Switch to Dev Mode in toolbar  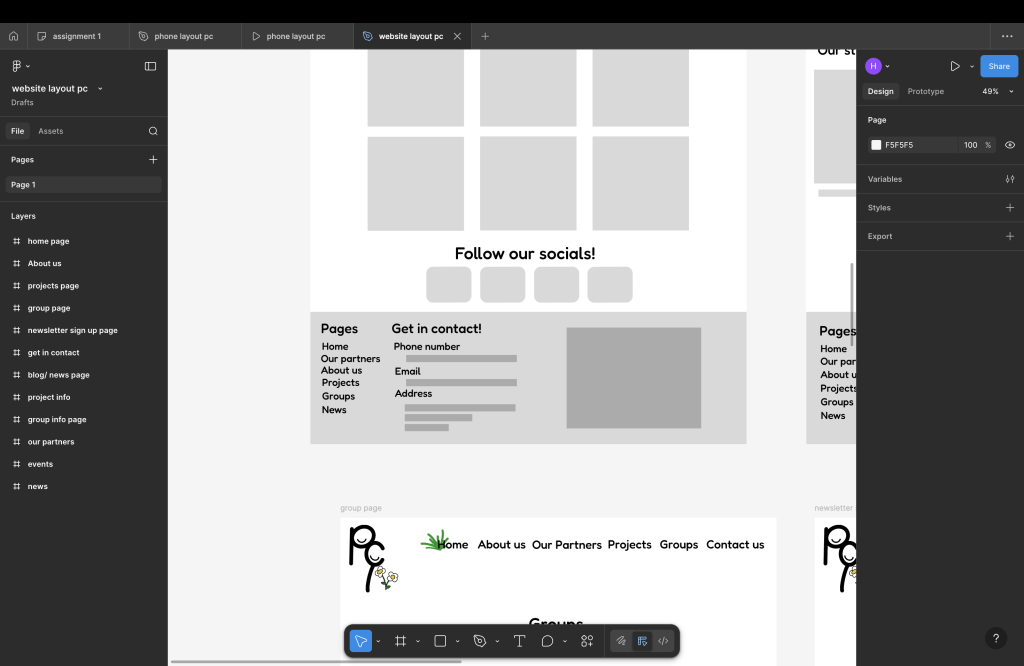tap(664, 641)
